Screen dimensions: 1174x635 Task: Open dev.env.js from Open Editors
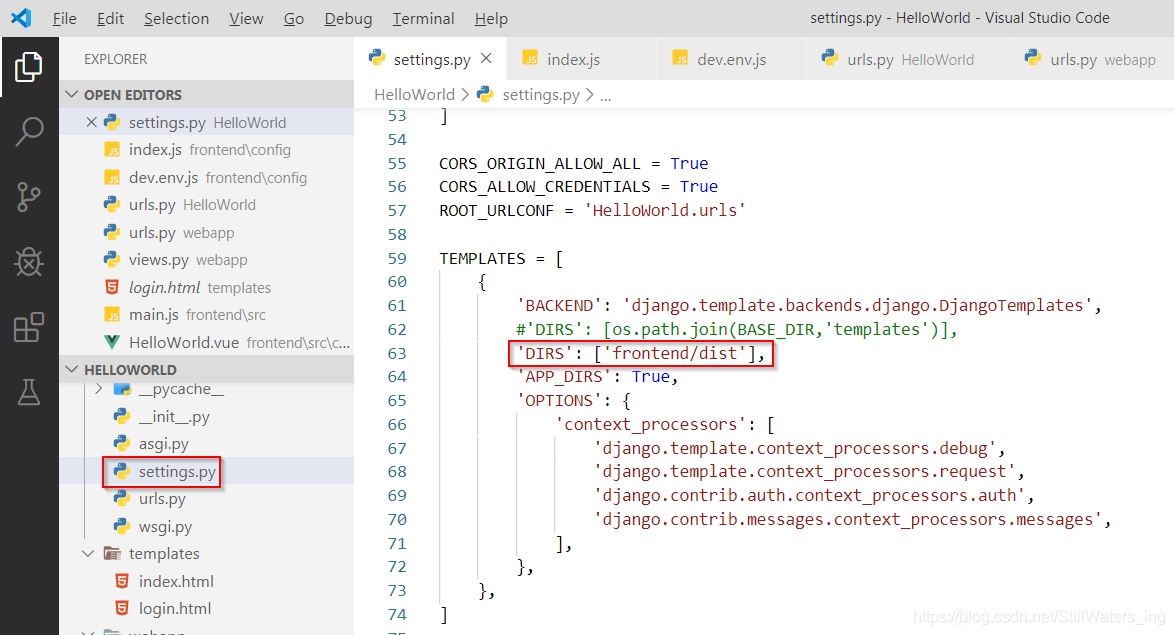pos(207,177)
